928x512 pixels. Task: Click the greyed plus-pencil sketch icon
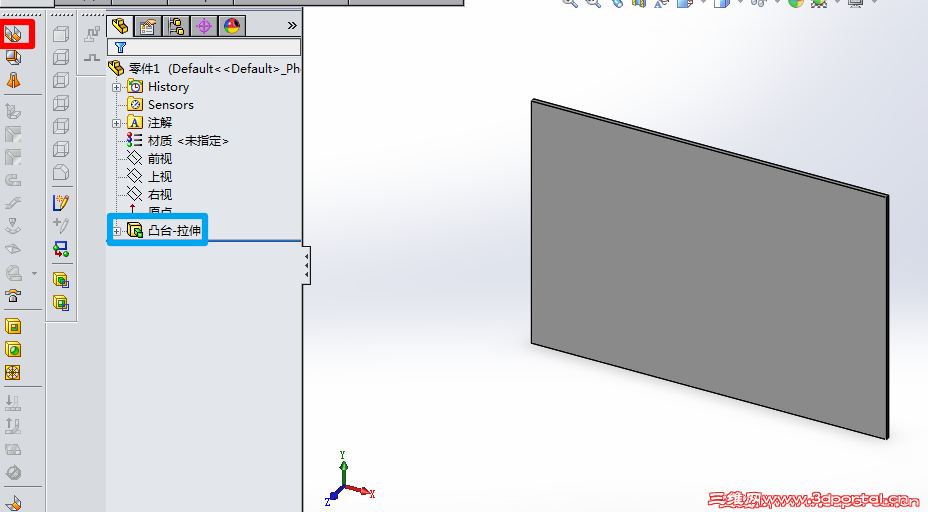(61, 226)
